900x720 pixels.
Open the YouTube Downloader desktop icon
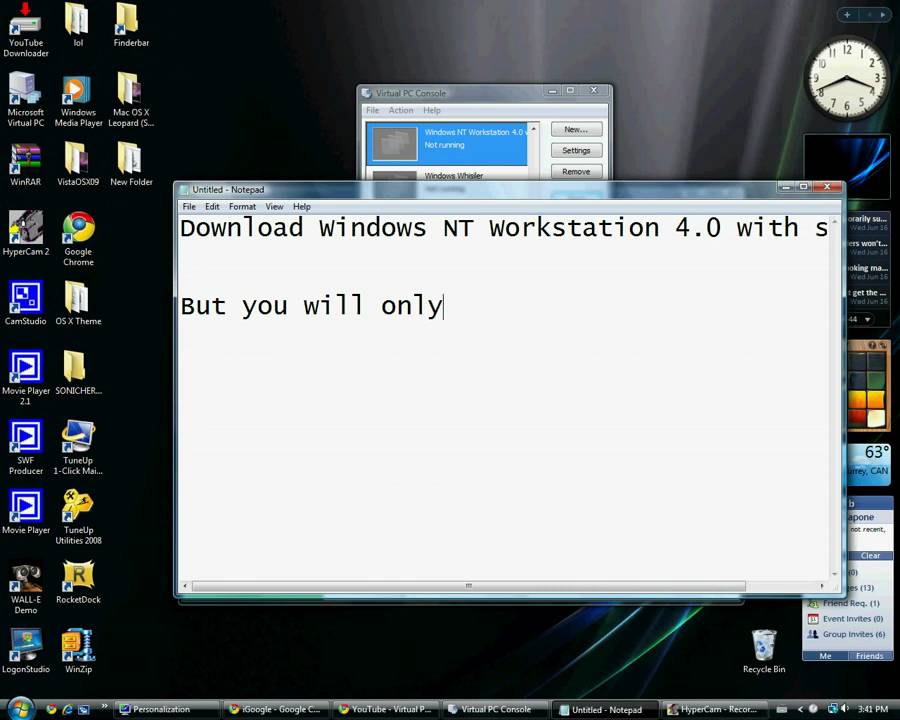point(25,30)
